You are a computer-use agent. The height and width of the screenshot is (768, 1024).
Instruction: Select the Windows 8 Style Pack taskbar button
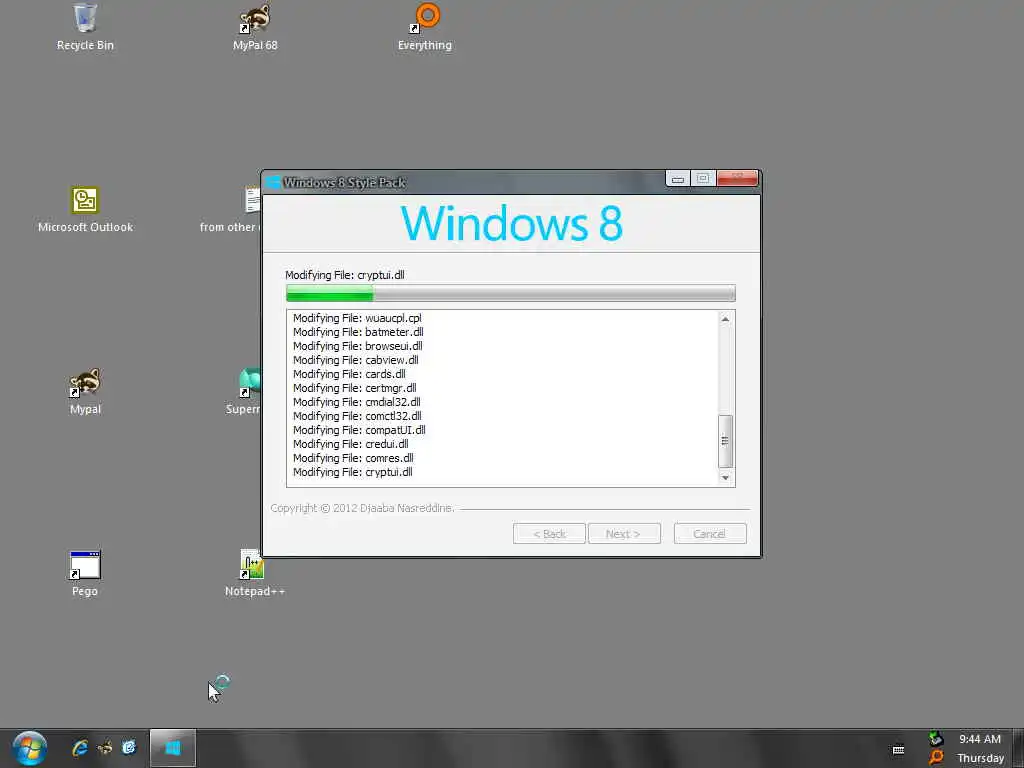click(x=172, y=748)
